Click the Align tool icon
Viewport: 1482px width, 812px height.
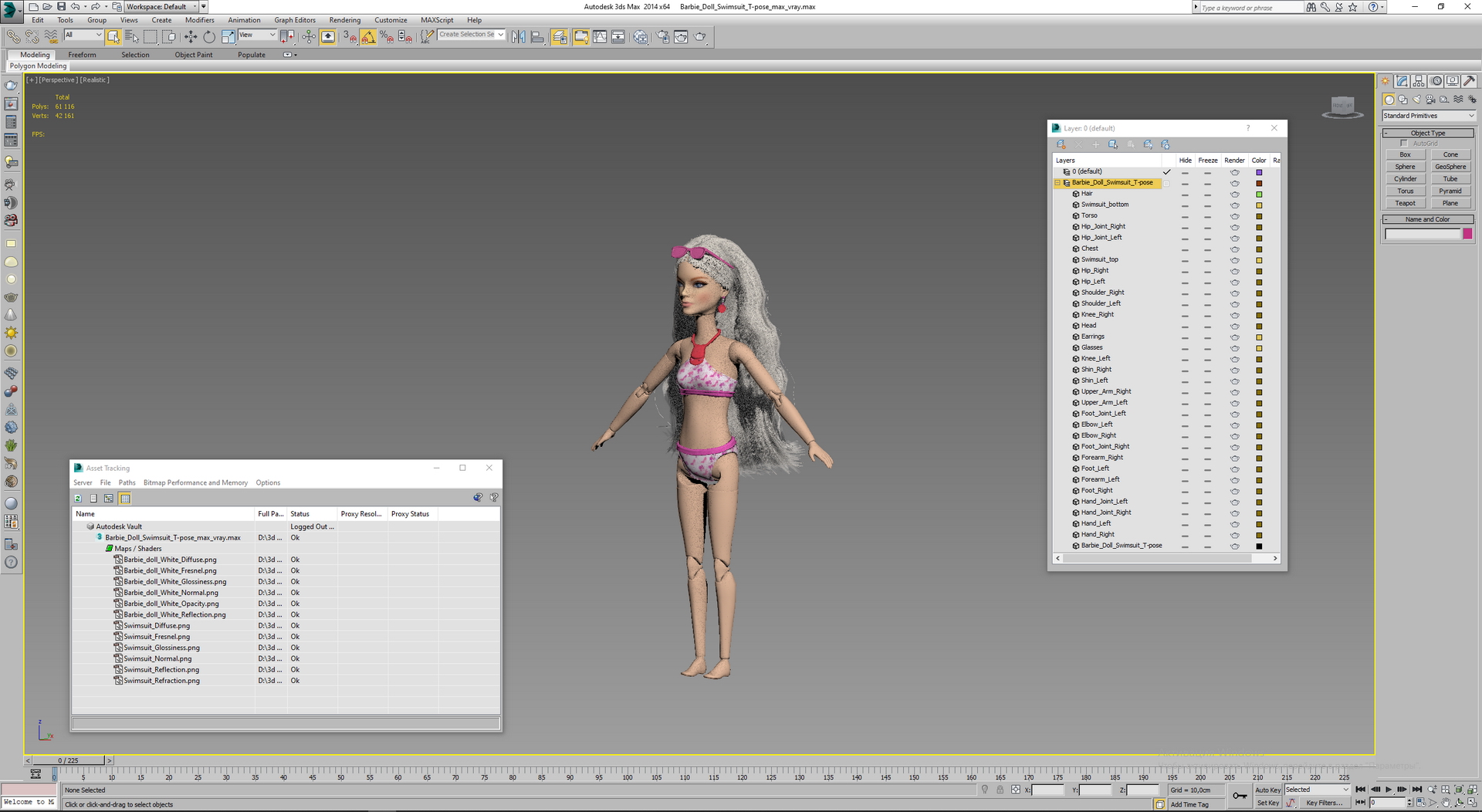[537, 36]
